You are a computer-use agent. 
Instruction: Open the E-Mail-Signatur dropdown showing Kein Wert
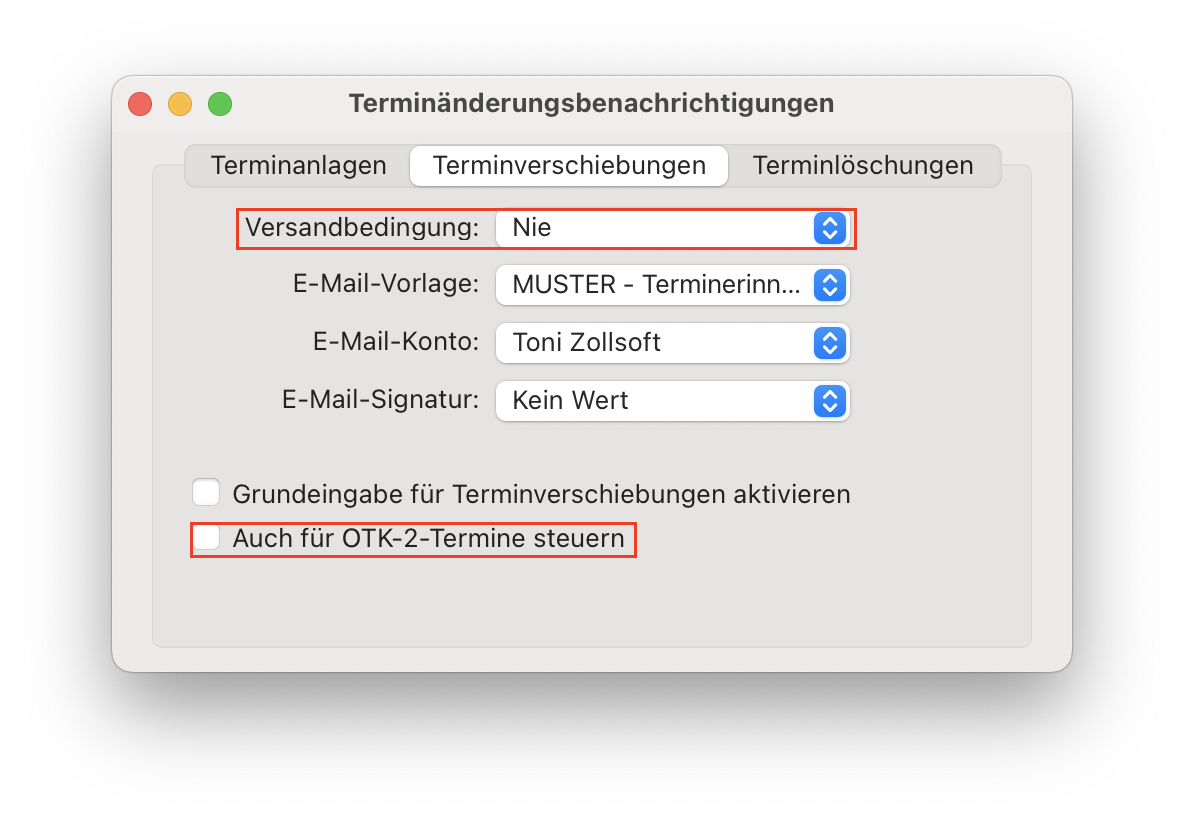(x=672, y=401)
